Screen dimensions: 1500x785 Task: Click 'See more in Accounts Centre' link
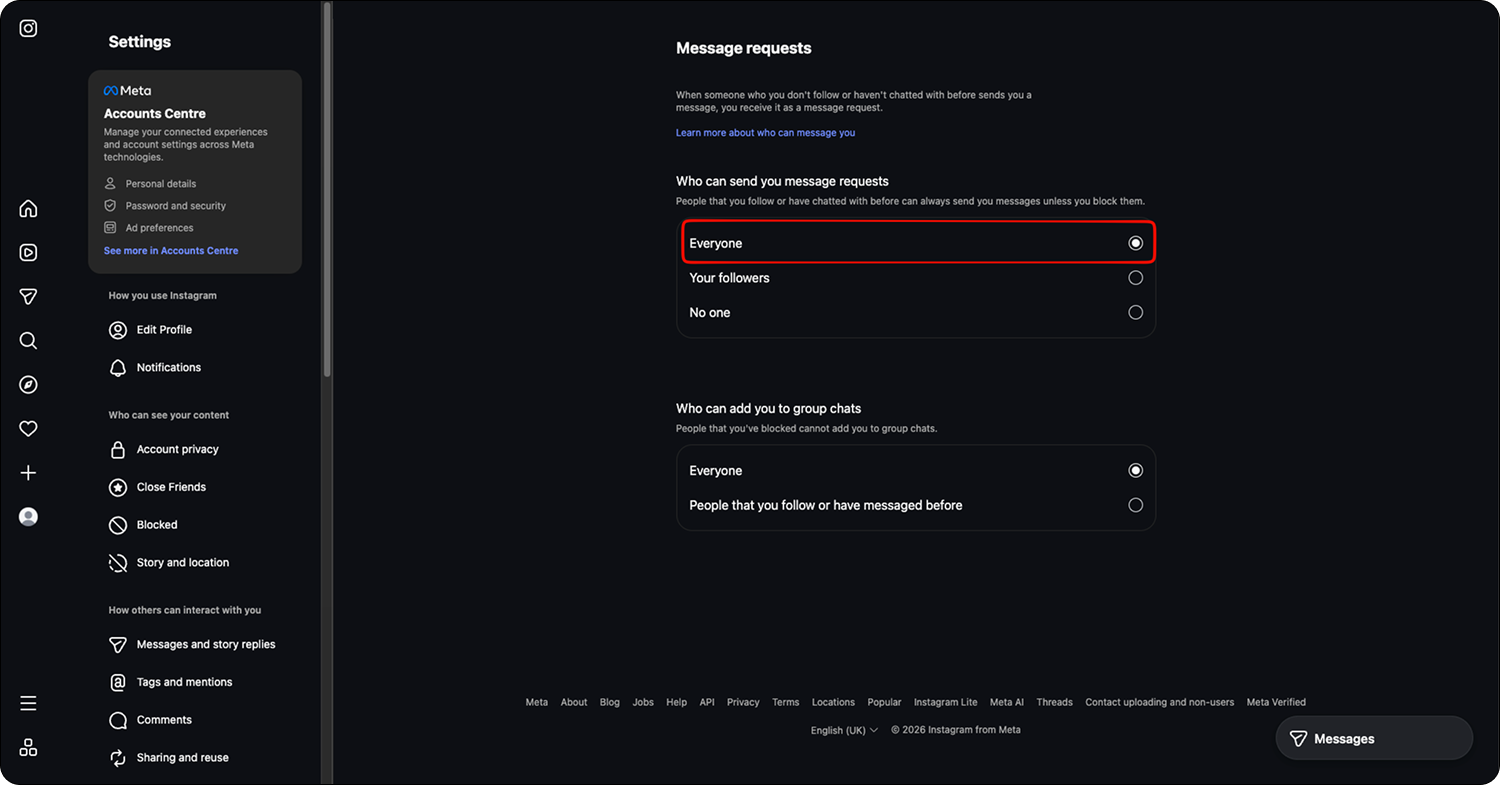click(171, 251)
